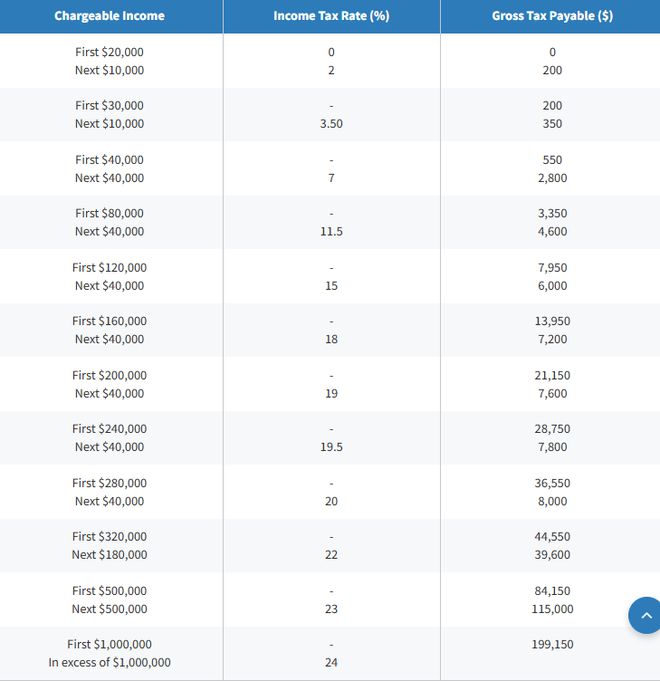Click the 11.5 tax rate value
The width and height of the screenshot is (660, 681).
[x=331, y=232]
